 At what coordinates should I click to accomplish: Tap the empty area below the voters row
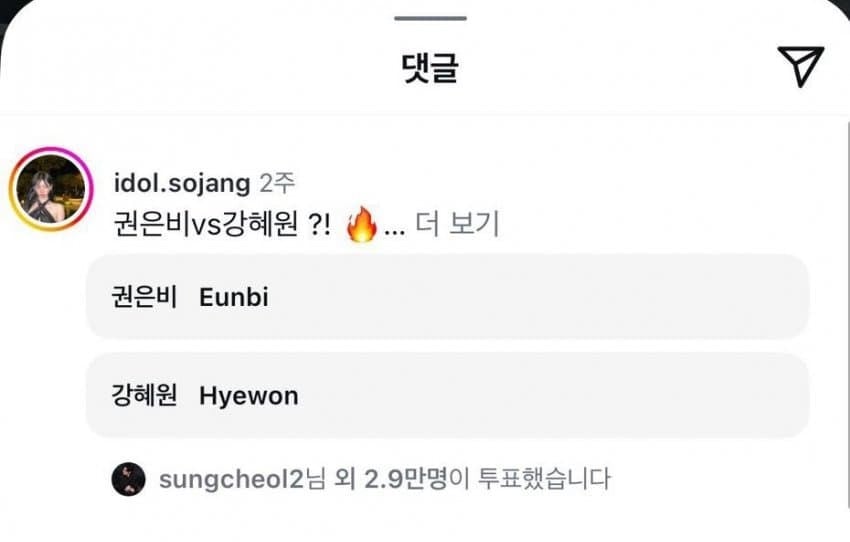click(425, 523)
